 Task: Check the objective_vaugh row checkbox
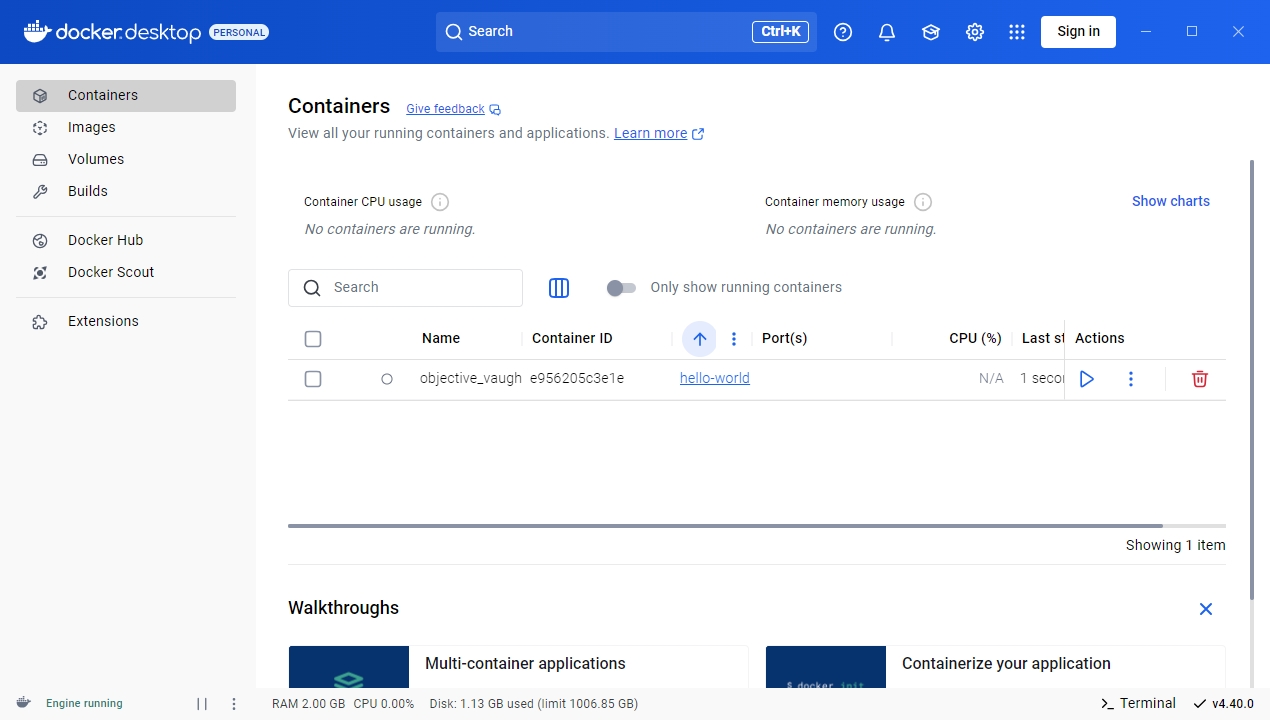pos(313,379)
